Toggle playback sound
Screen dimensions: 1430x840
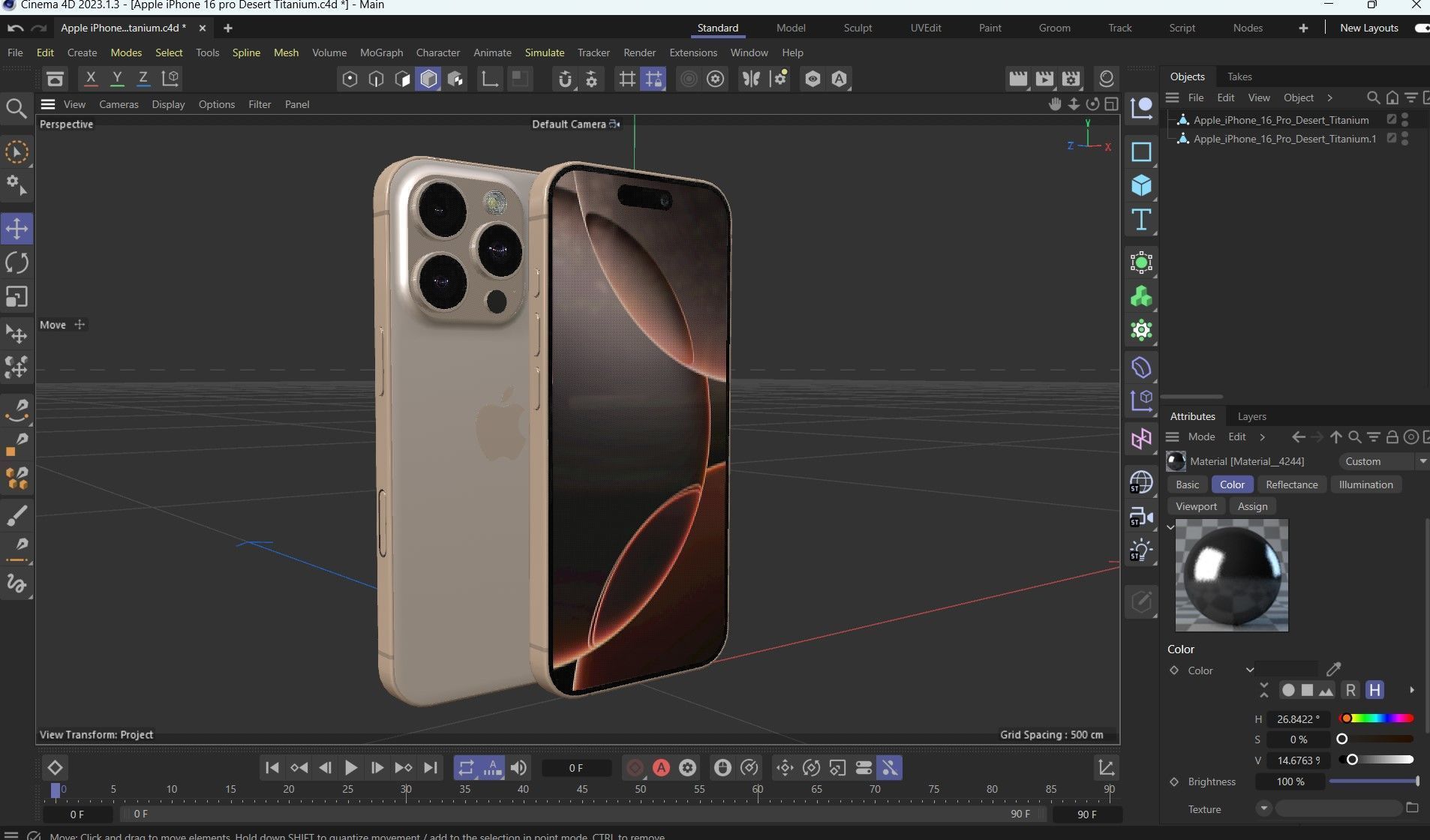[x=518, y=767]
